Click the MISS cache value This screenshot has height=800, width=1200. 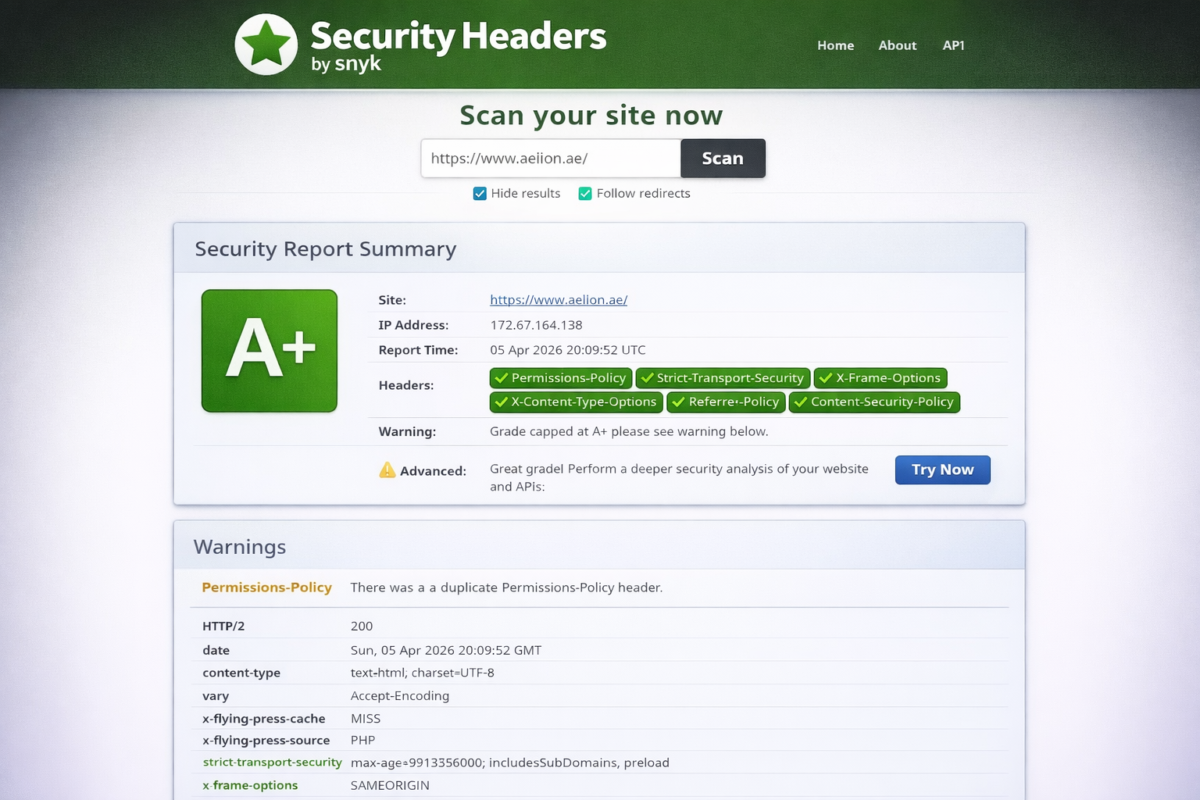pyautogui.click(x=365, y=718)
